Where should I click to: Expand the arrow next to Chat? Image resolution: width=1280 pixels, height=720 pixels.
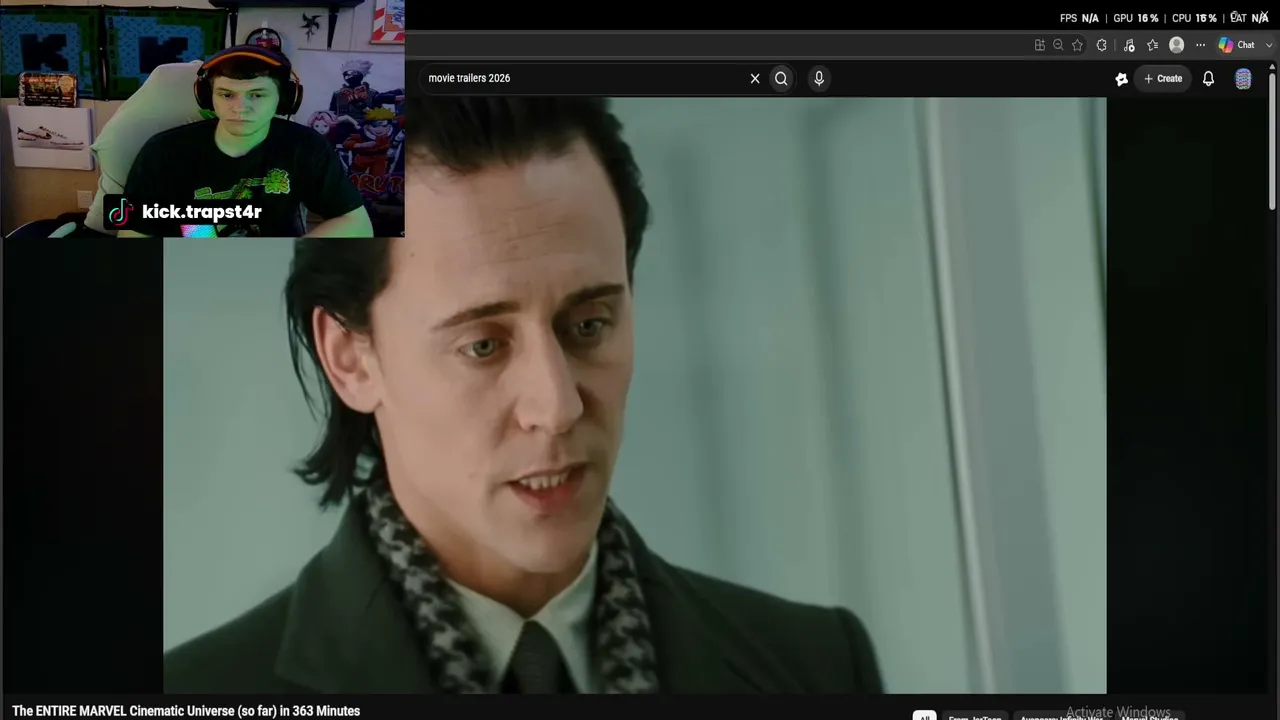point(1269,45)
